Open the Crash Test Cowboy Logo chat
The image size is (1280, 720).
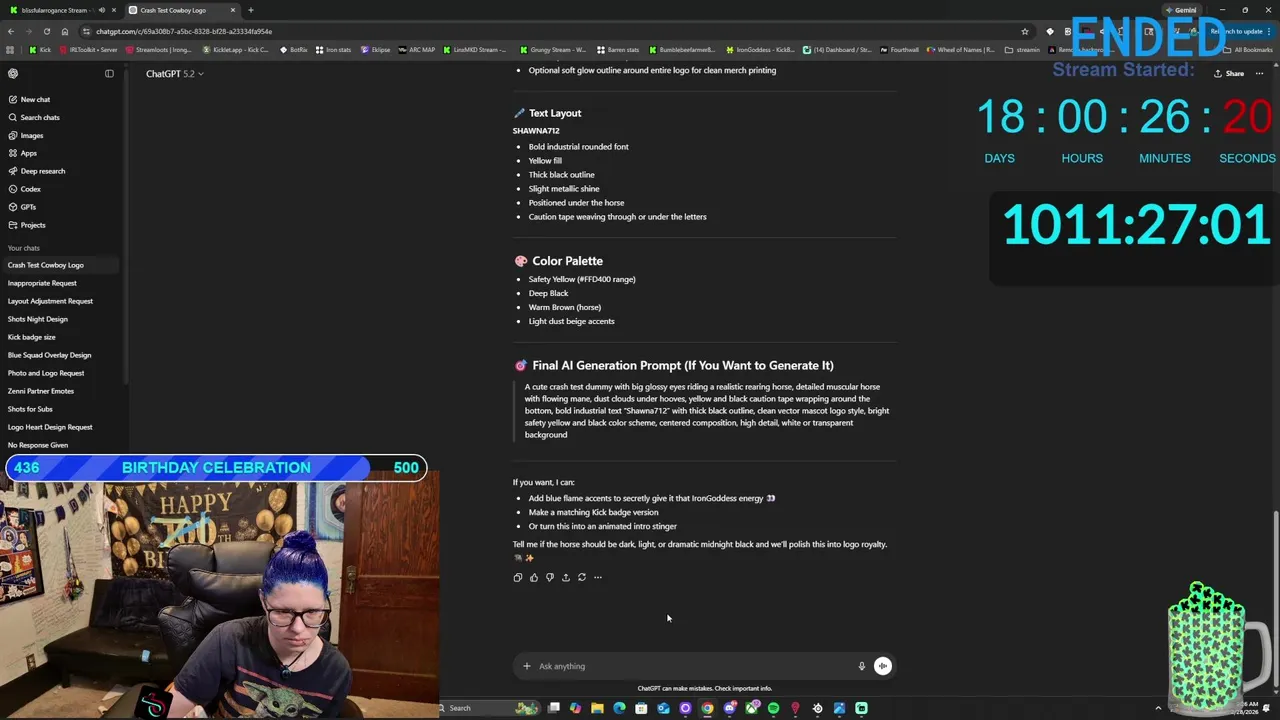(60, 265)
